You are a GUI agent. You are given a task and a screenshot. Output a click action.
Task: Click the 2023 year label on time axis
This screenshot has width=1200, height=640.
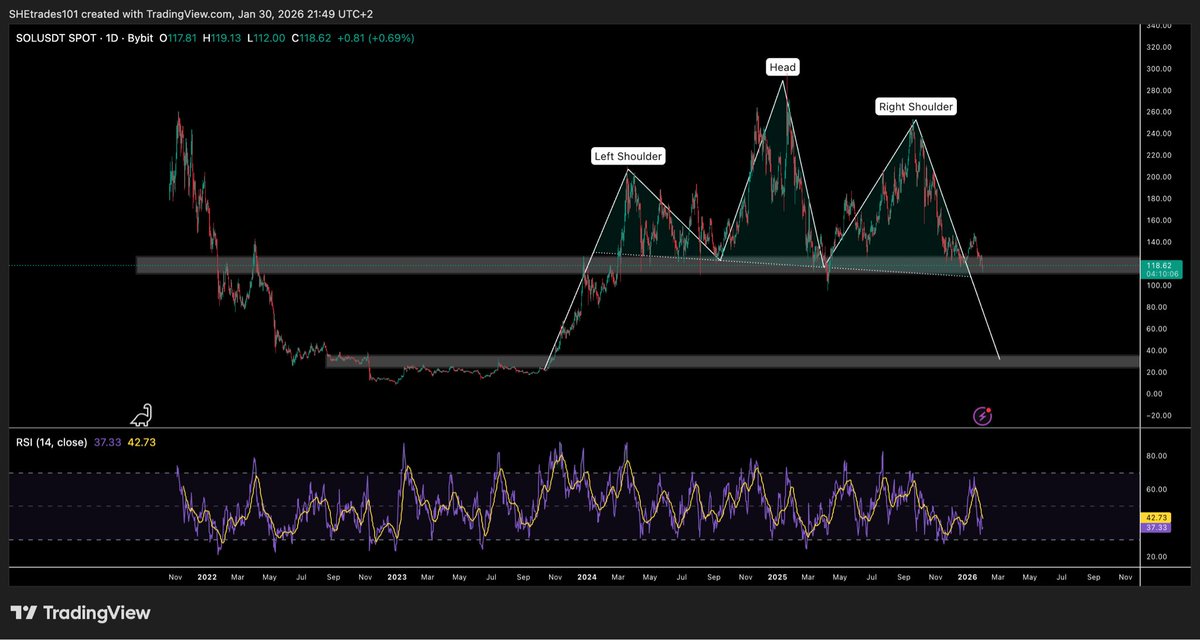pos(397,577)
